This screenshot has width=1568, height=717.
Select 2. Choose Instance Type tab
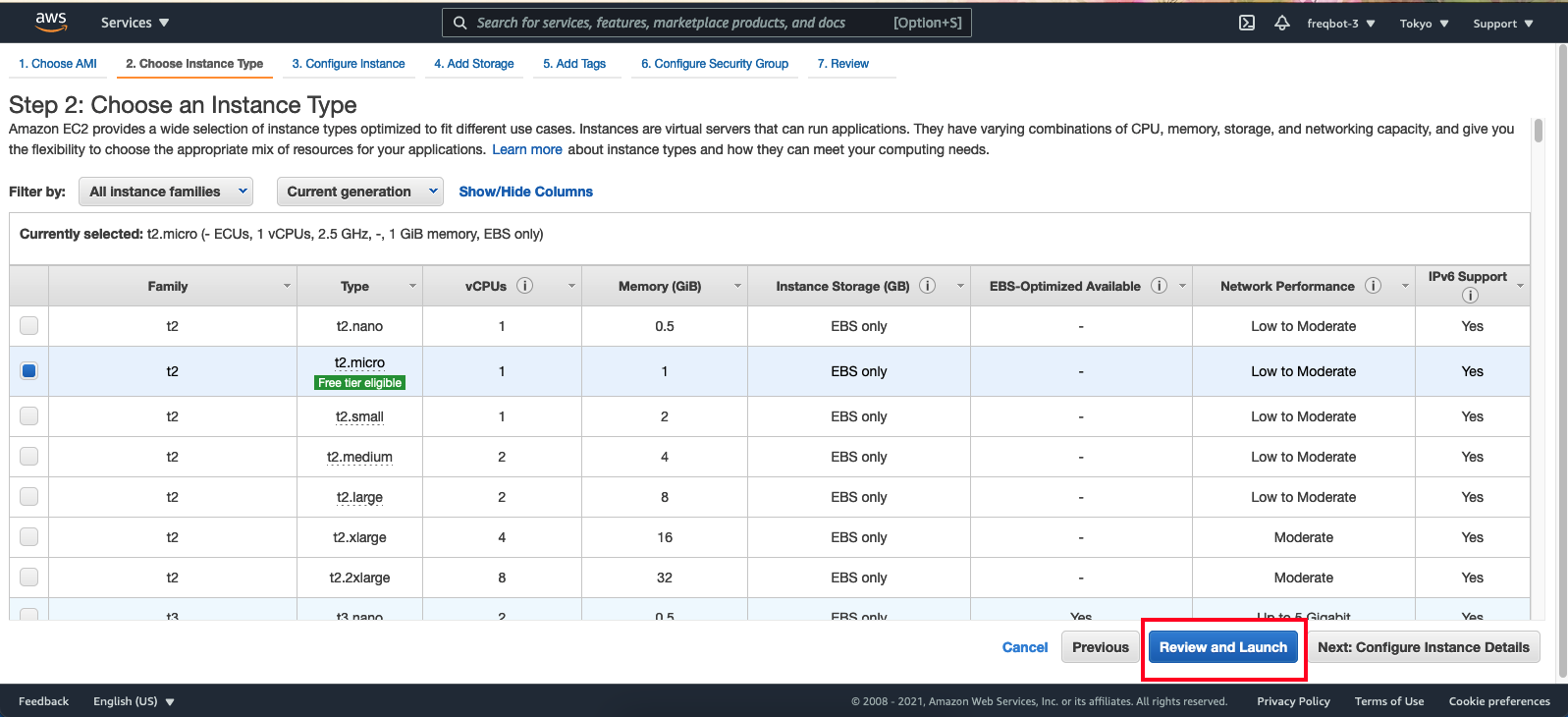(194, 64)
